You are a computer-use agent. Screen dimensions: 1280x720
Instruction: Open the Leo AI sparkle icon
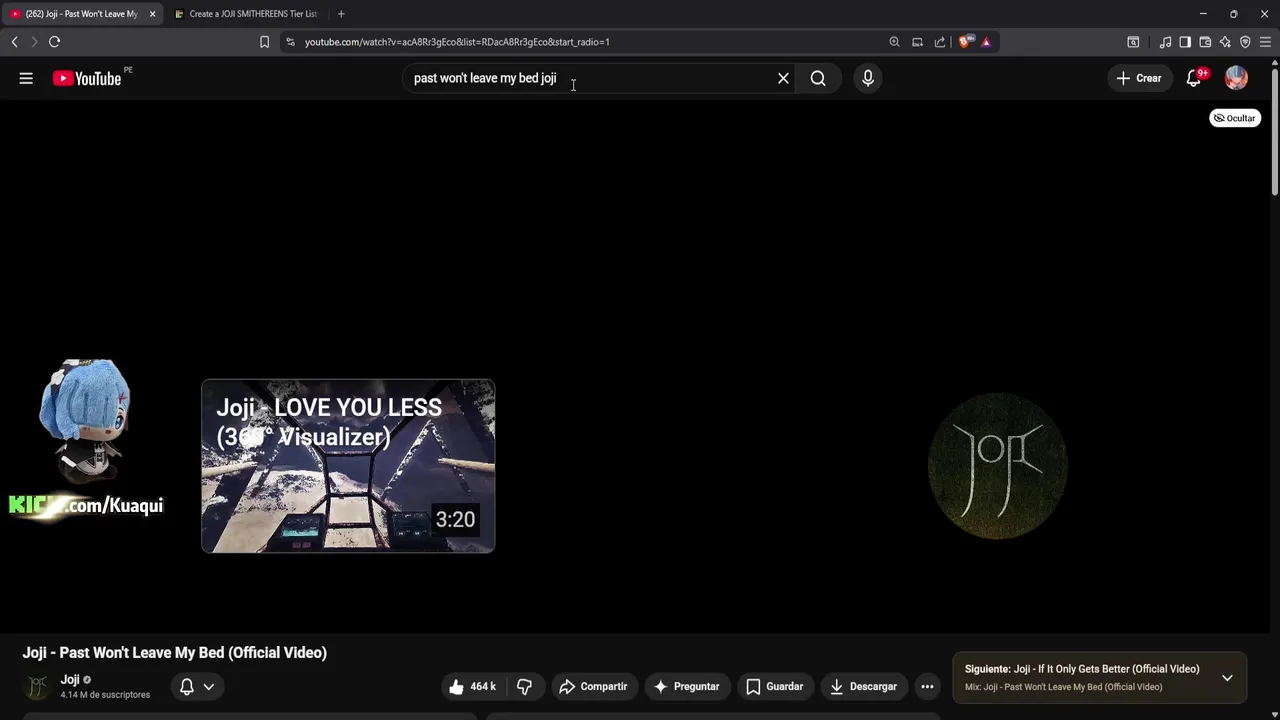pyautogui.click(x=1225, y=42)
